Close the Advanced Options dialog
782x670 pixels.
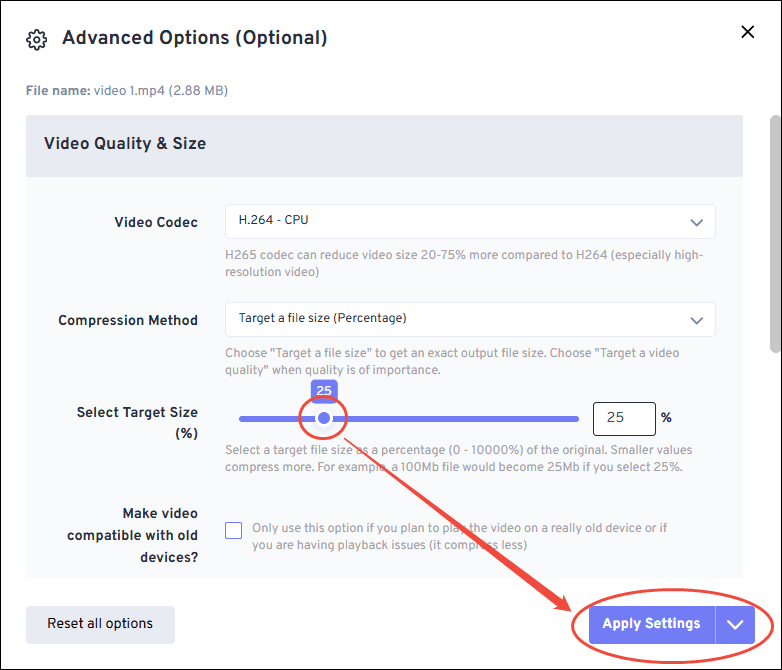point(747,32)
